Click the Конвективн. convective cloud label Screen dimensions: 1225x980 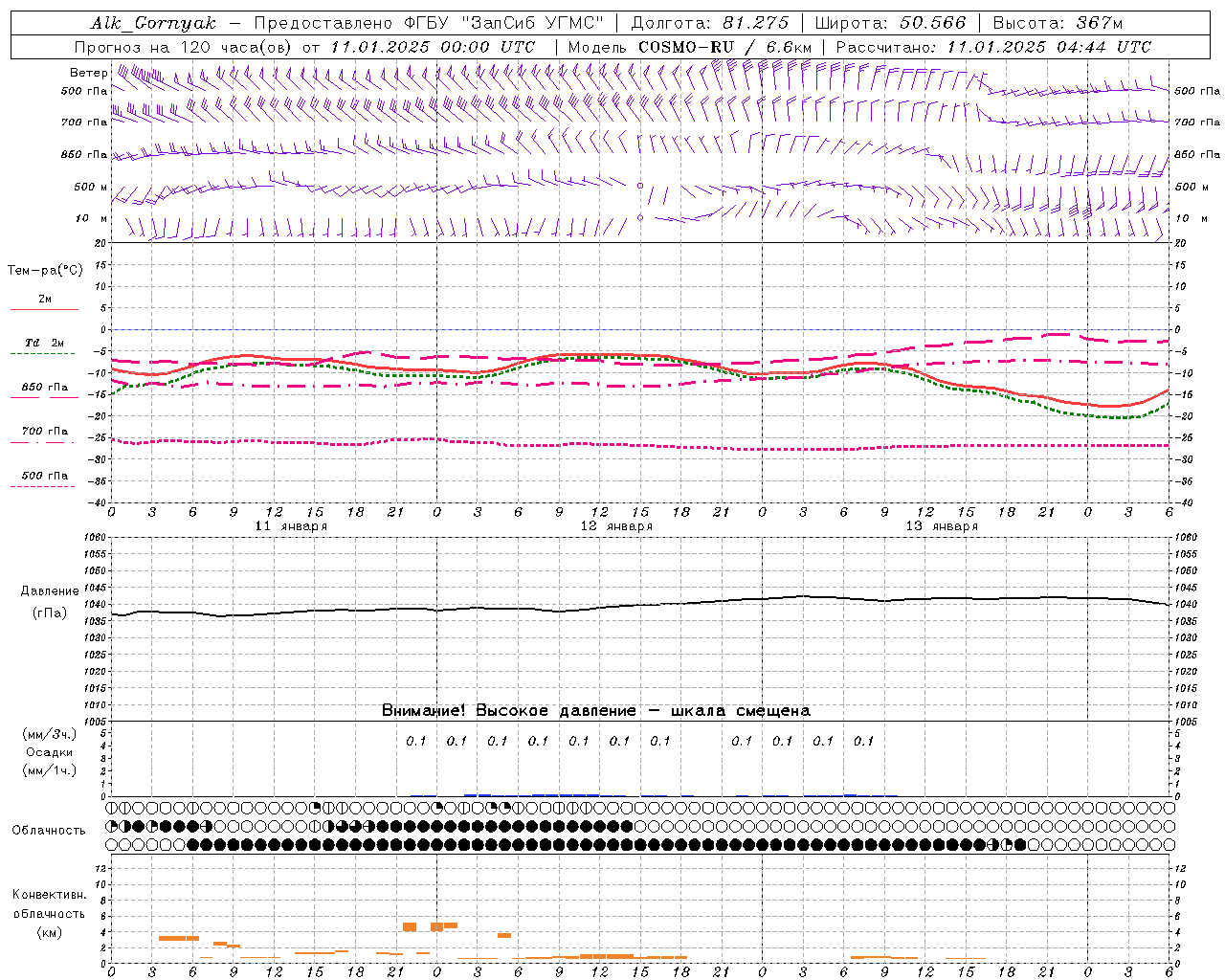49,895
